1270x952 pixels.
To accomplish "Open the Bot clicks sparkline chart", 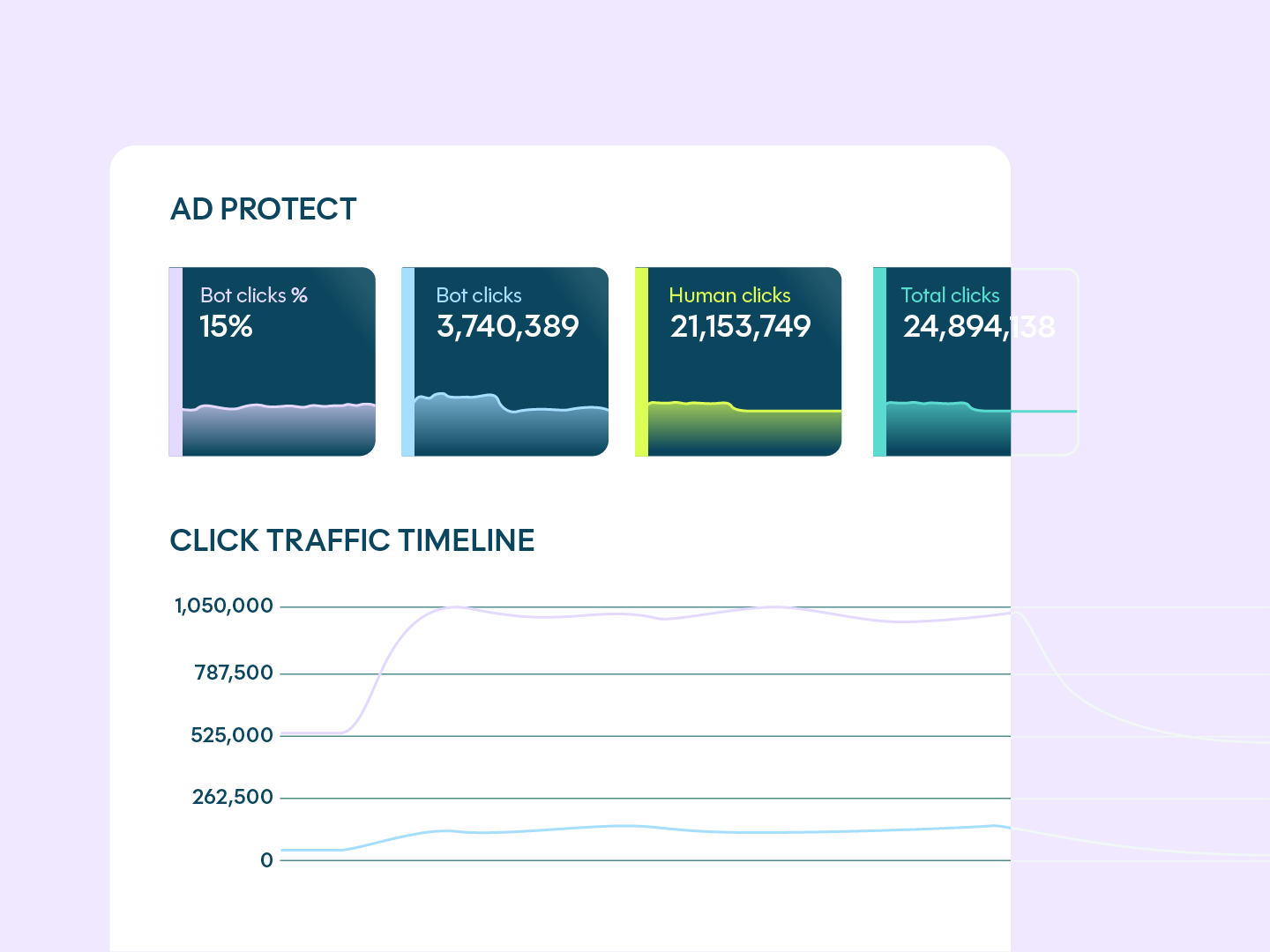I will click(512, 426).
